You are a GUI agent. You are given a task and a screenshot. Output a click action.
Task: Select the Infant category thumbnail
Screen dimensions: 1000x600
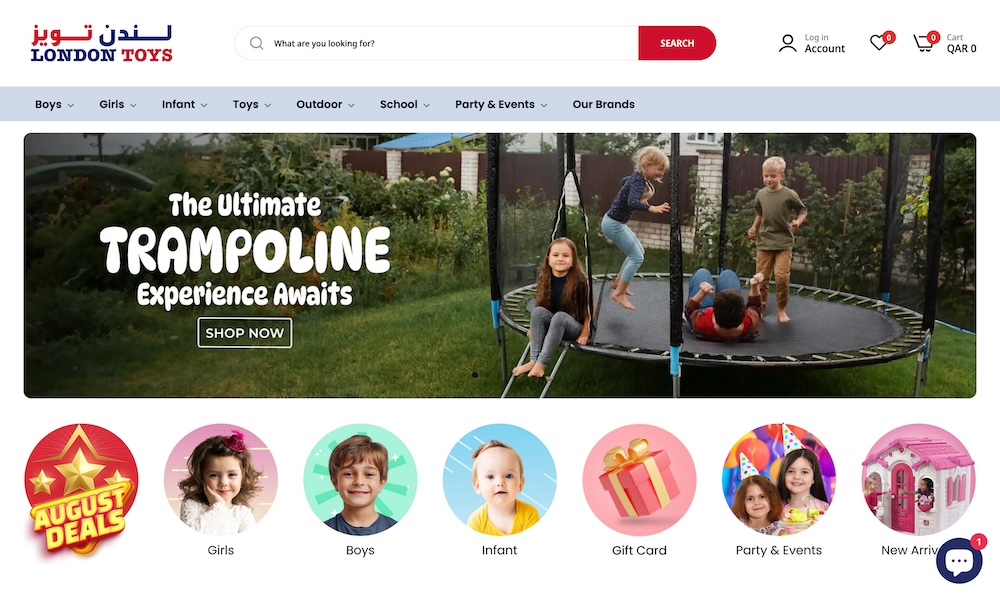(x=499, y=479)
